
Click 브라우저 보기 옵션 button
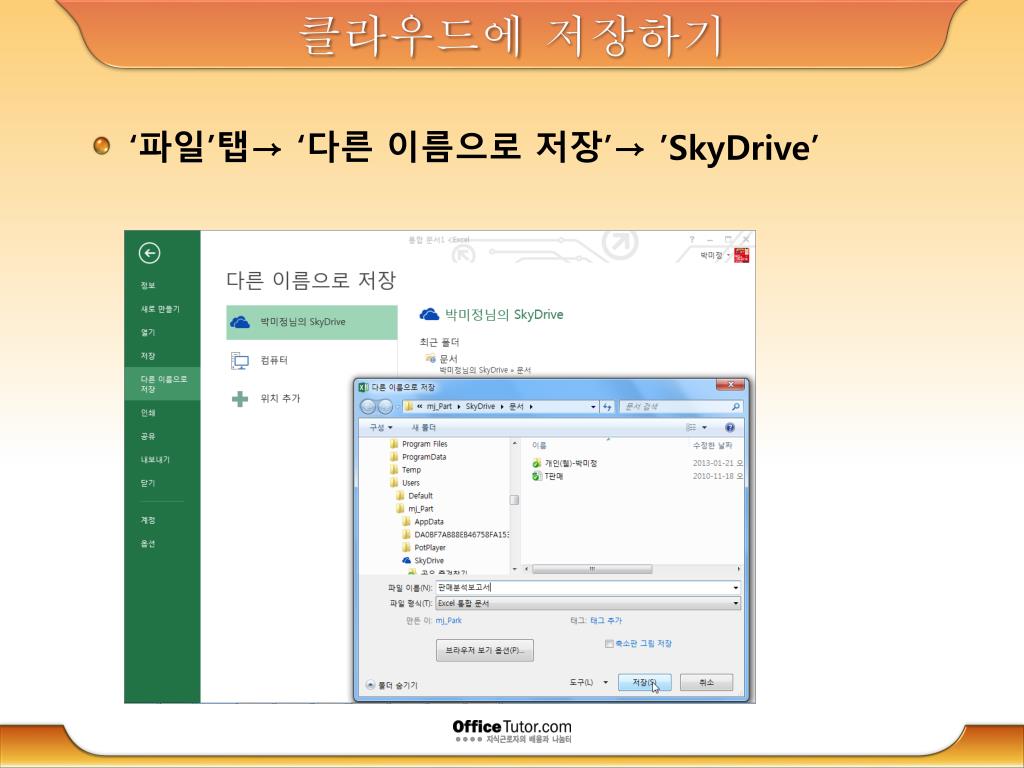(x=485, y=650)
